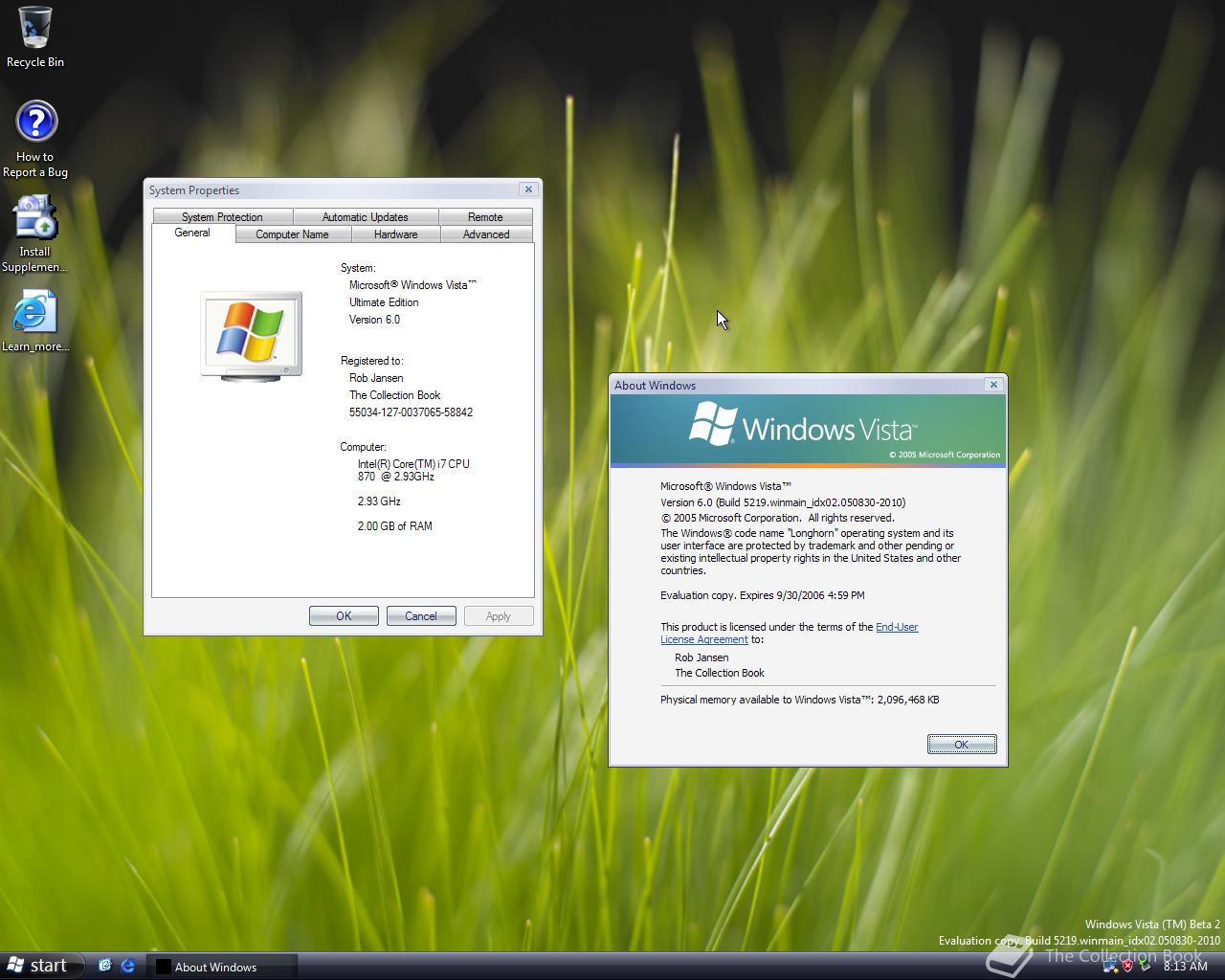
Task: Open the Start menu
Action: pyautogui.click(x=41, y=966)
